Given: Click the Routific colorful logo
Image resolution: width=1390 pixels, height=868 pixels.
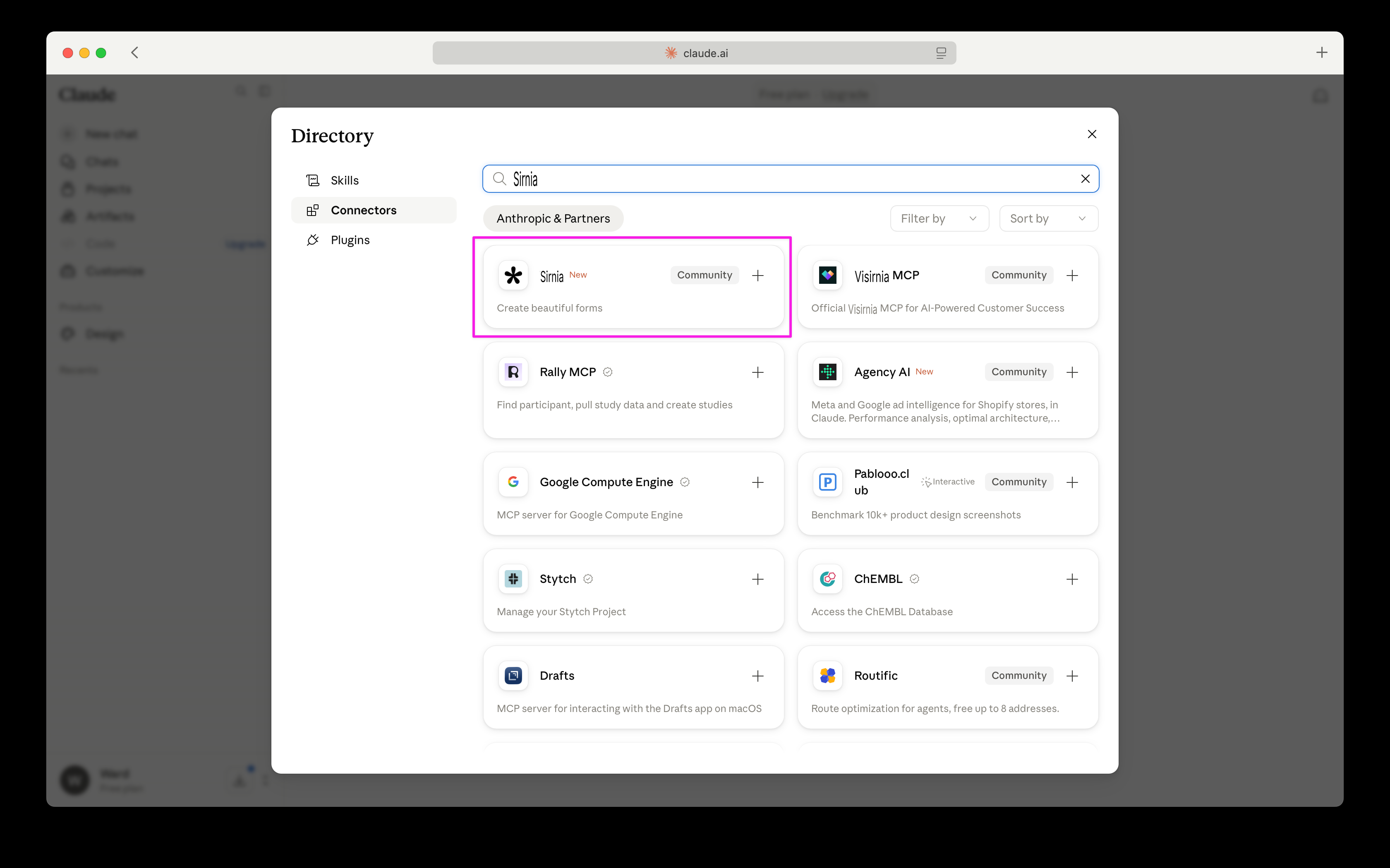Looking at the screenshot, I should [x=827, y=676].
